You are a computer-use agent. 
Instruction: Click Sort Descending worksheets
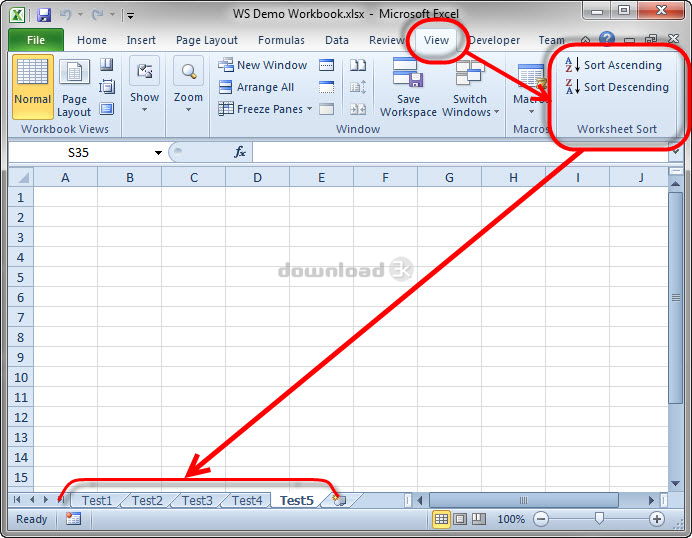pyautogui.click(x=617, y=87)
